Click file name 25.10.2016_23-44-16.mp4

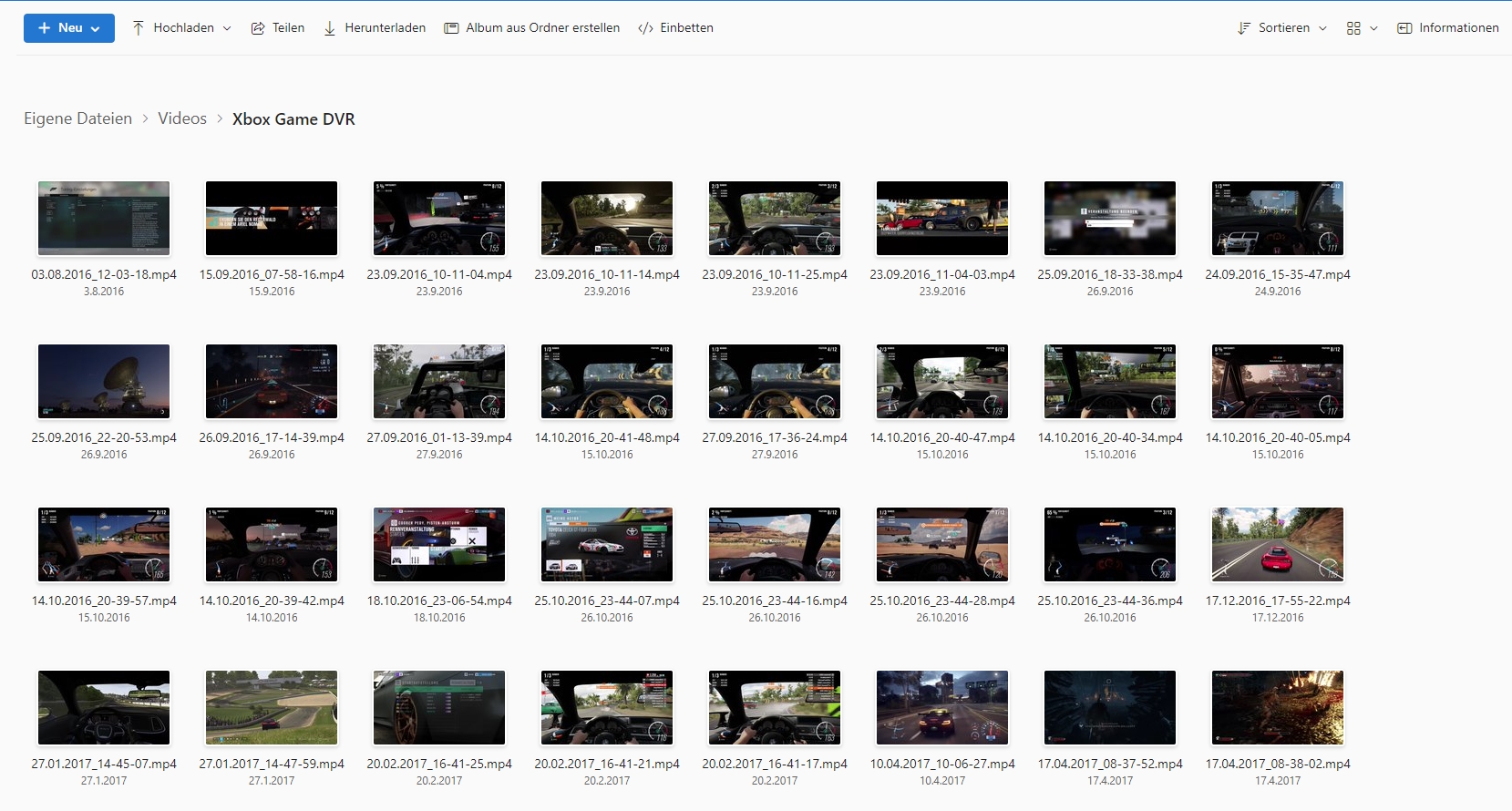coord(775,601)
